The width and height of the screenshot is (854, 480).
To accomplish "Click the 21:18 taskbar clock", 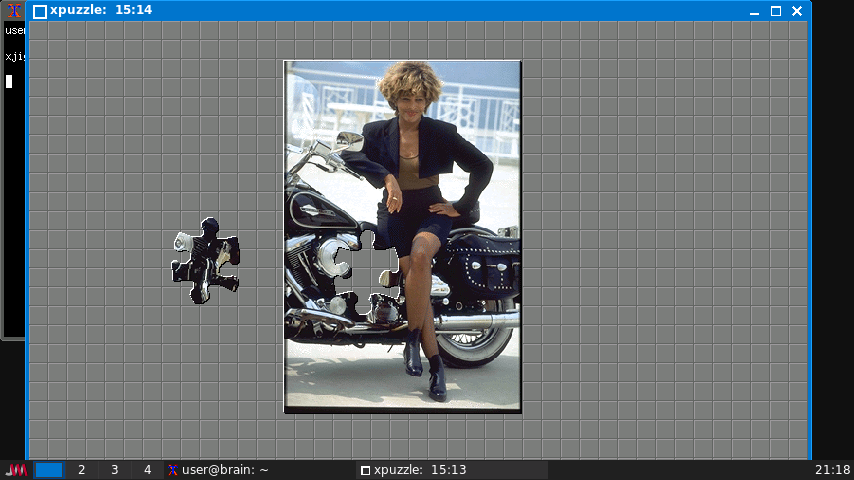I will [x=832, y=470].
